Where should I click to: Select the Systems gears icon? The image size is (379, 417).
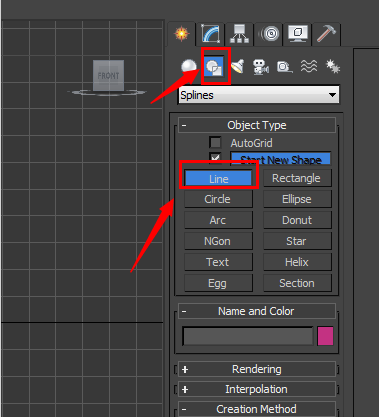point(333,66)
